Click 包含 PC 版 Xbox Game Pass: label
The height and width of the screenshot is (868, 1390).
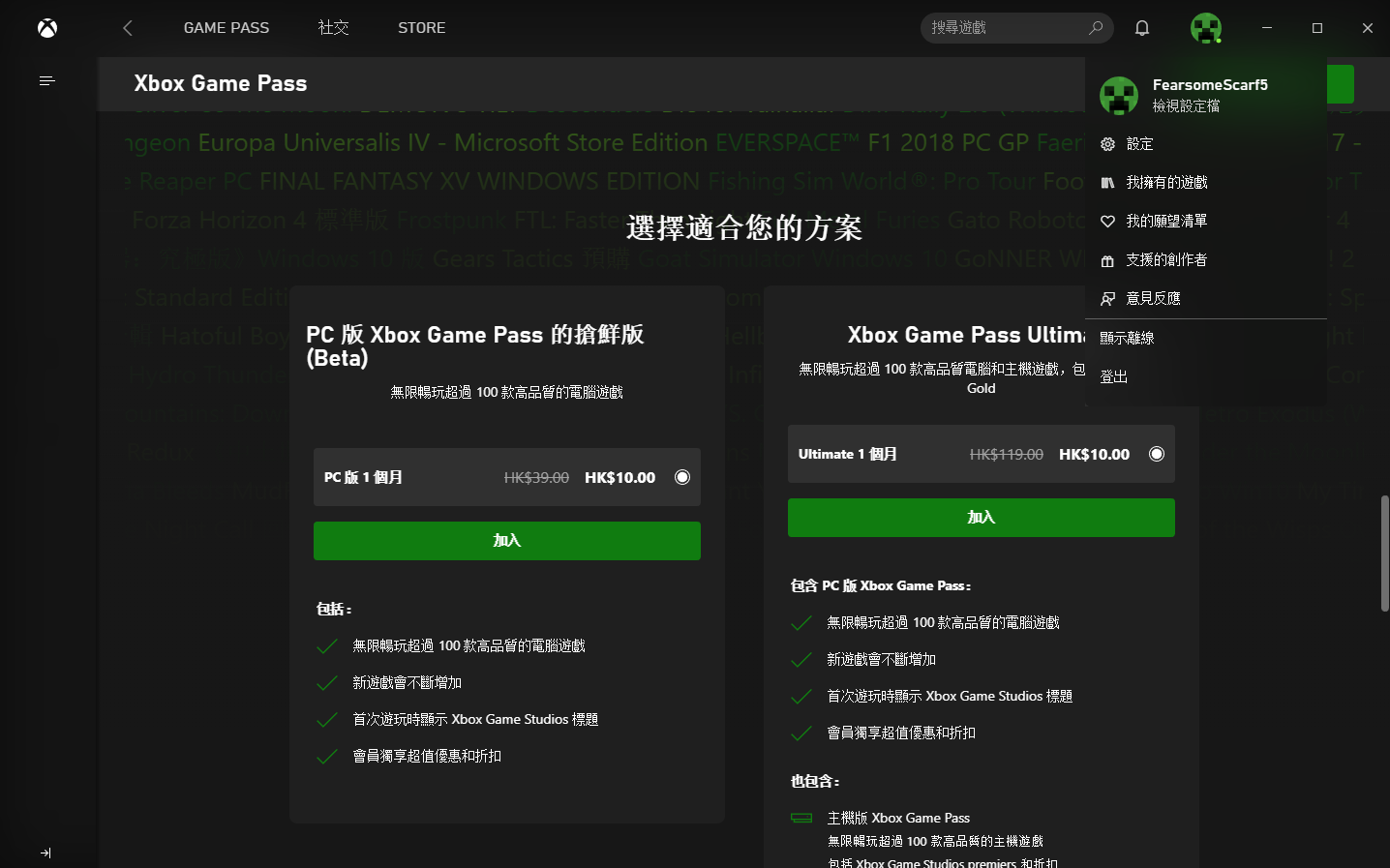click(x=881, y=586)
